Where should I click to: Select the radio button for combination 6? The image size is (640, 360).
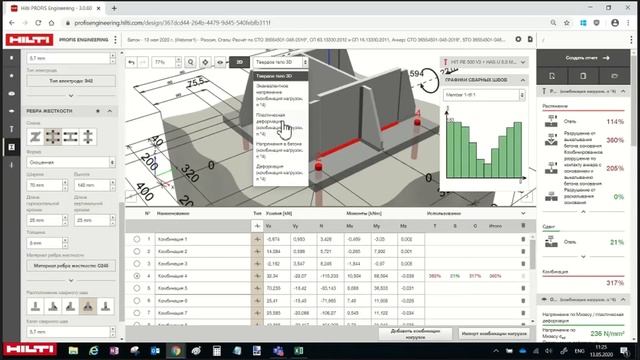pyautogui.click(x=137, y=300)
